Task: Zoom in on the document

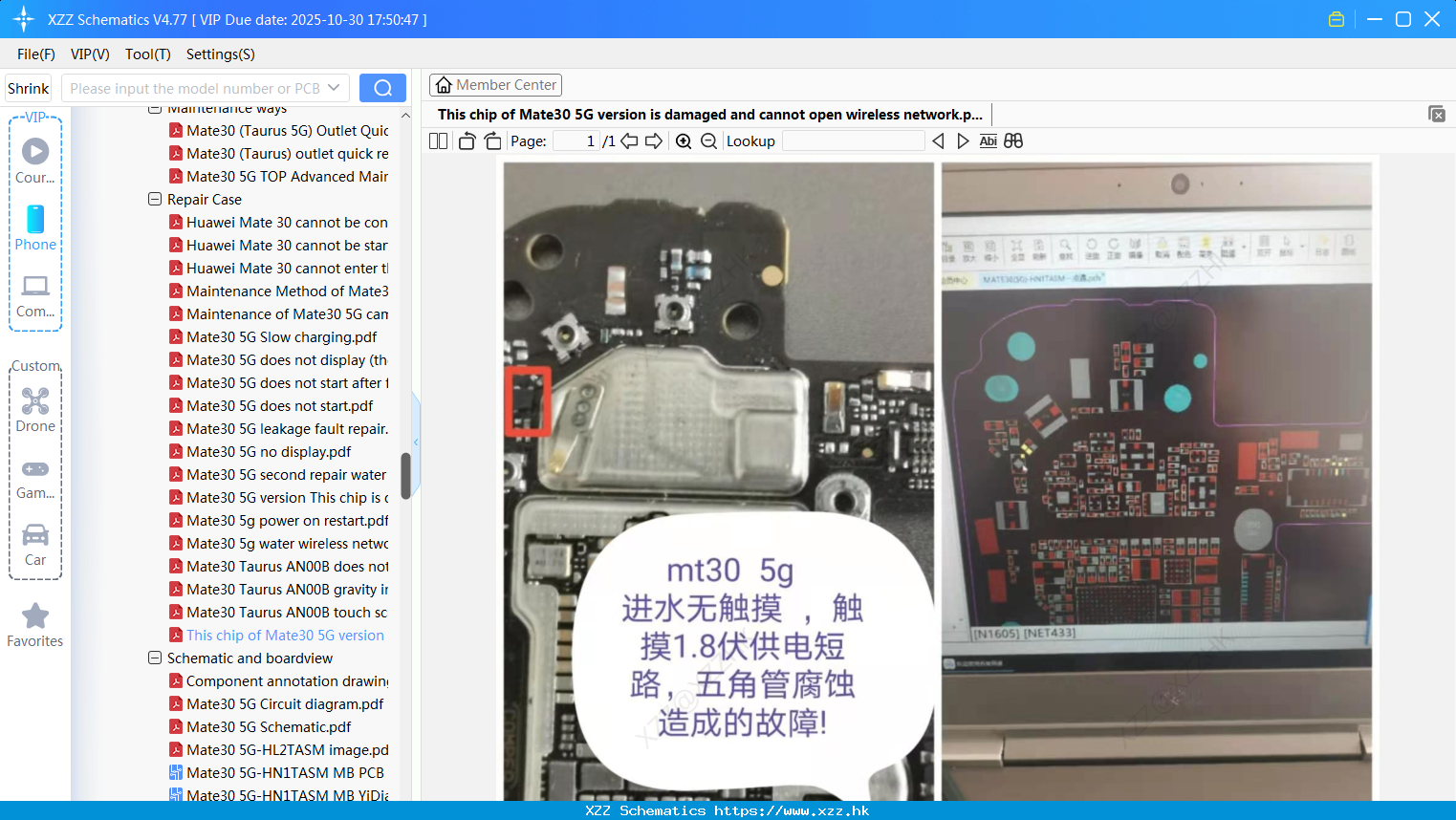Action: pyautogui.click(x=684, y=141)
